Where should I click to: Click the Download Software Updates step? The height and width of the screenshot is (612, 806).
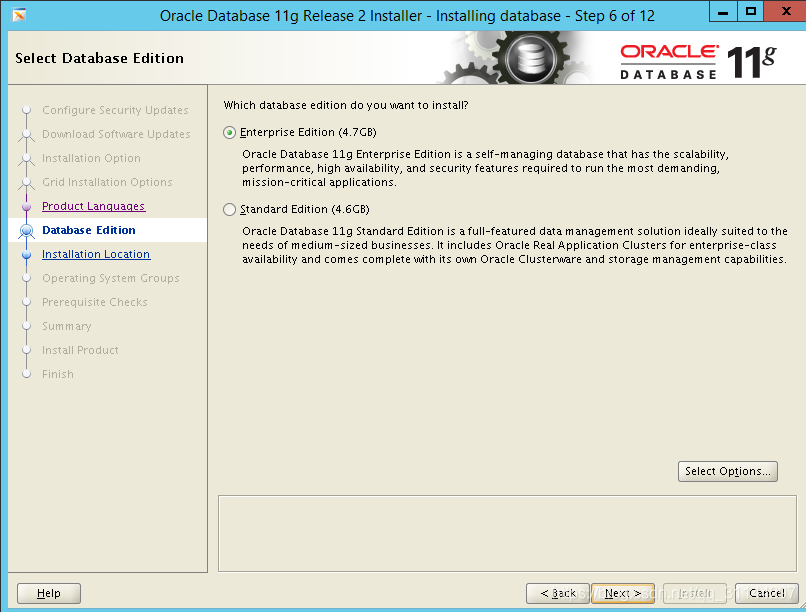(116, 134)
